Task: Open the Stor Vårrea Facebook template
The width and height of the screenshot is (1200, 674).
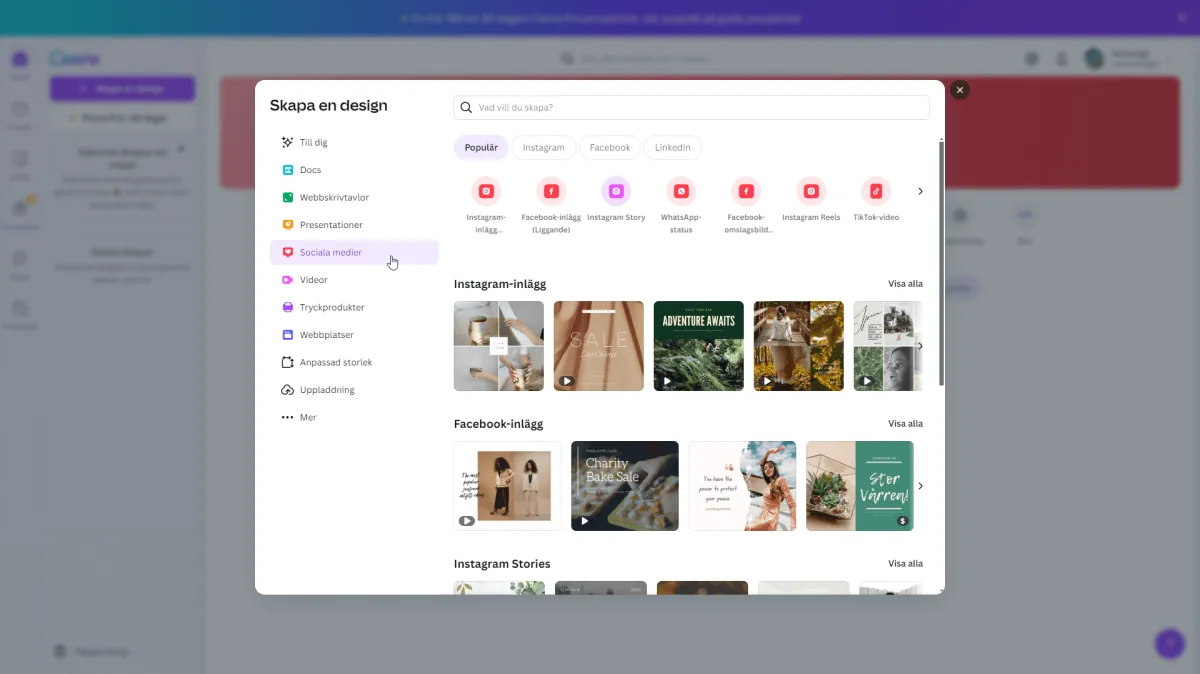Action: (x=860, y=486)
